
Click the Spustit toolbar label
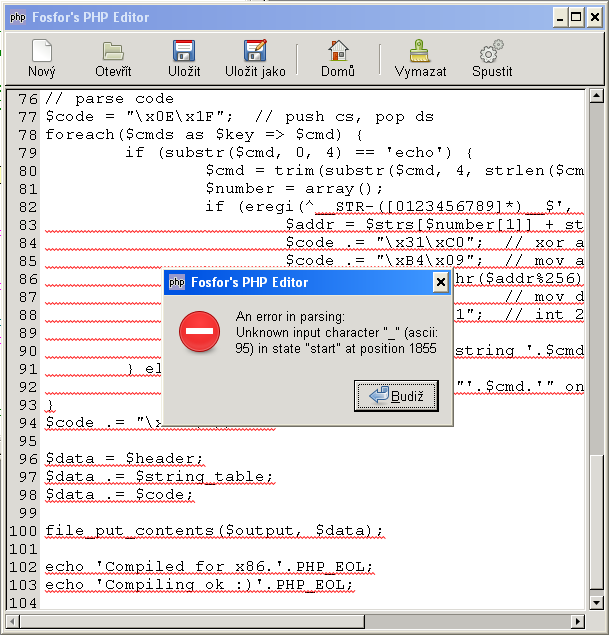[x=492, y=71]
